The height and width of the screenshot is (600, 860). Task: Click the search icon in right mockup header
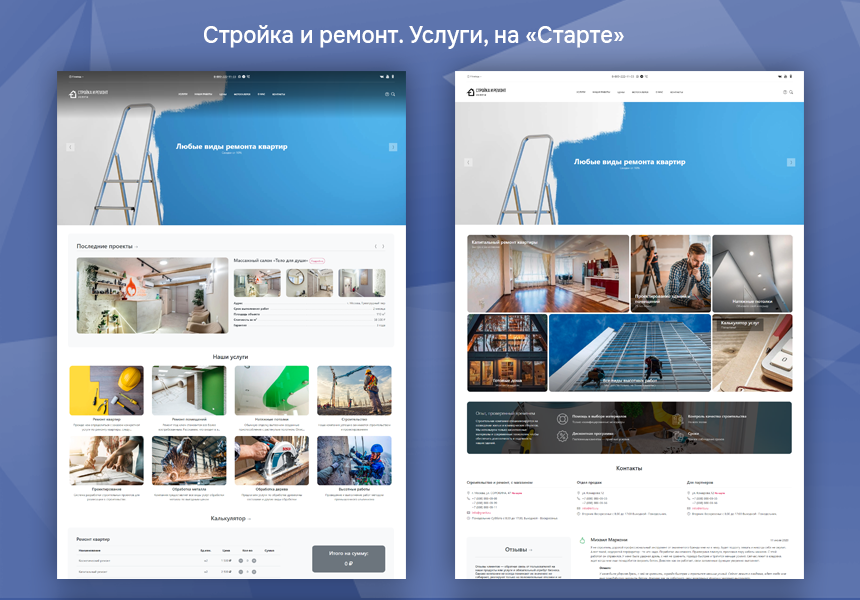pyautogui.click(x=791, y=92)
